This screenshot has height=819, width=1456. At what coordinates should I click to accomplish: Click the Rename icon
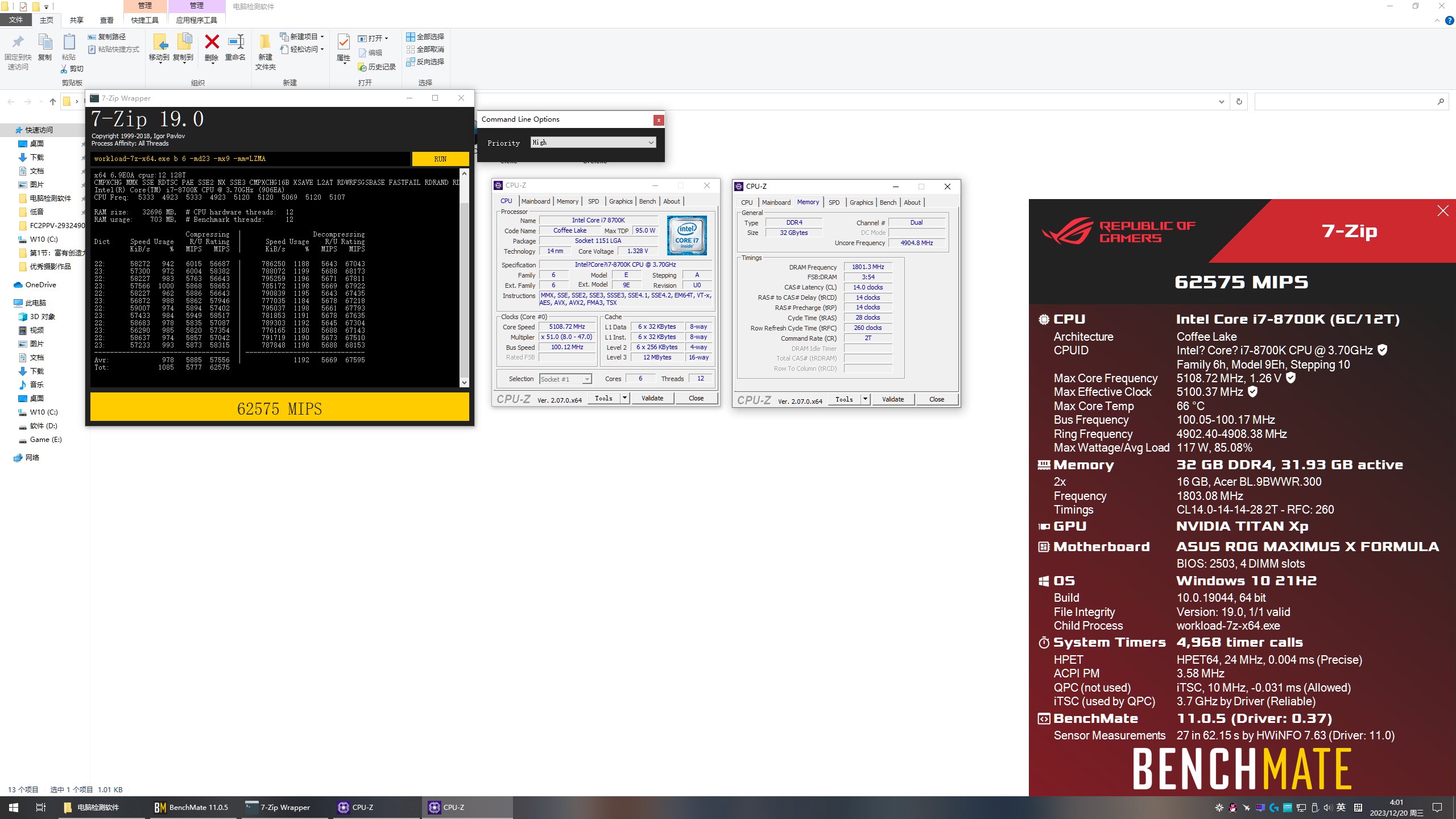pyautogui.click(x=235, y=42)
